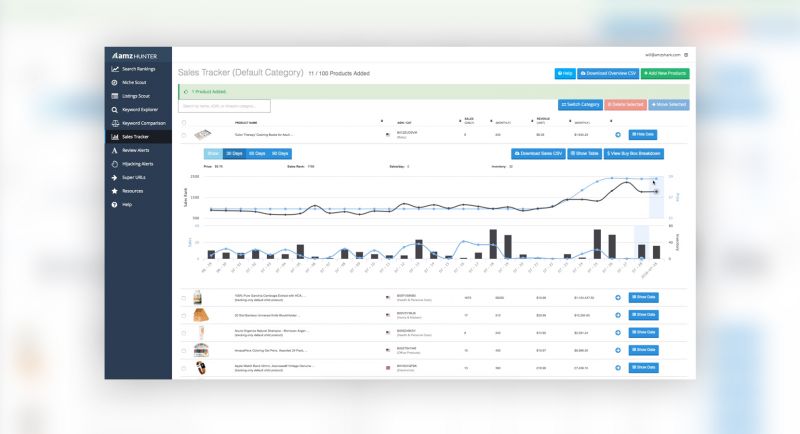Collapse chart with Hide Data button
Screen dimensions: 800x434
click(x=643, y=134)
